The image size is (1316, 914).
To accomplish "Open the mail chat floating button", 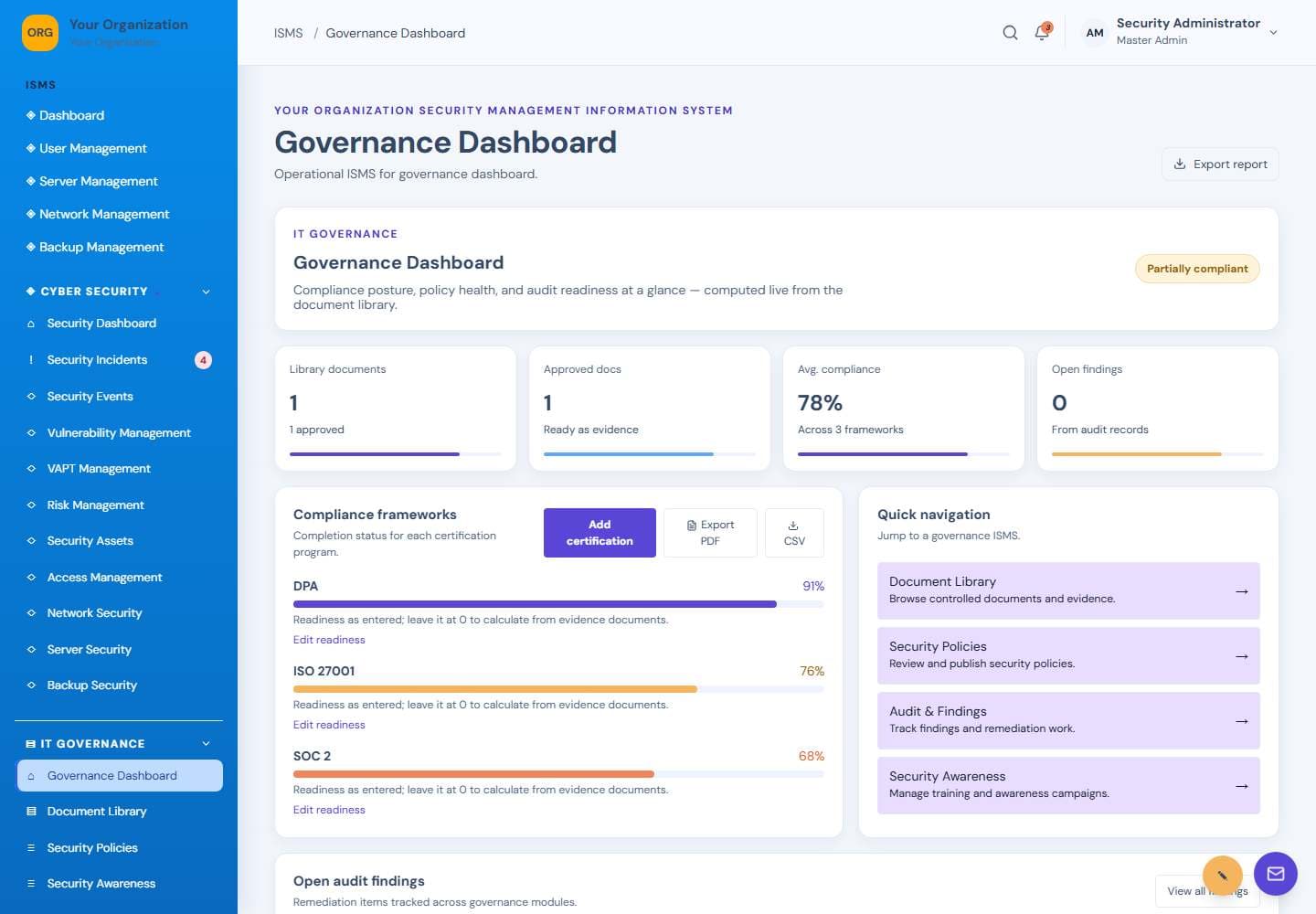I will [1276, 874].
